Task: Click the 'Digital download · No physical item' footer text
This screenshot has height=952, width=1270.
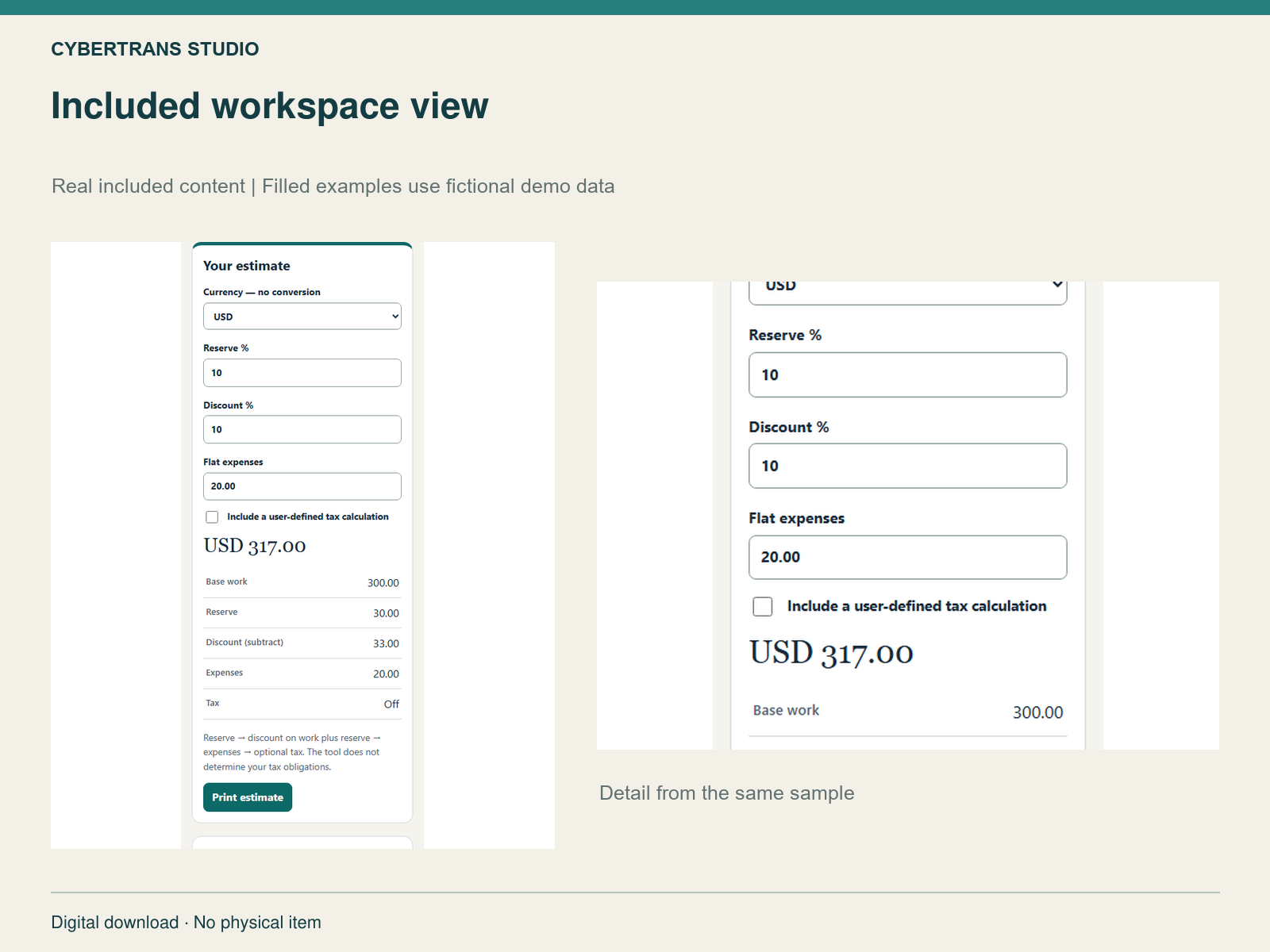Action: click(187, 923)
